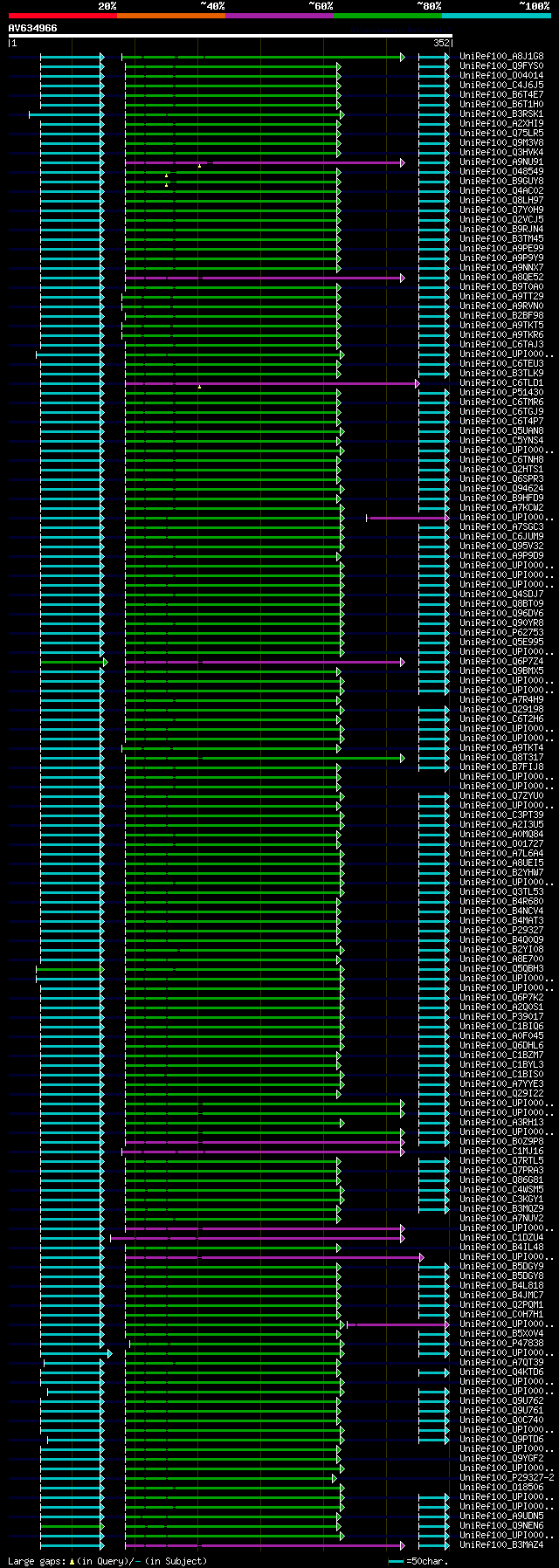Select the UniRef100_C0H7H1 label
Image resolution: width=559 pixels, height=1568 pixels.
[501, 1315]
